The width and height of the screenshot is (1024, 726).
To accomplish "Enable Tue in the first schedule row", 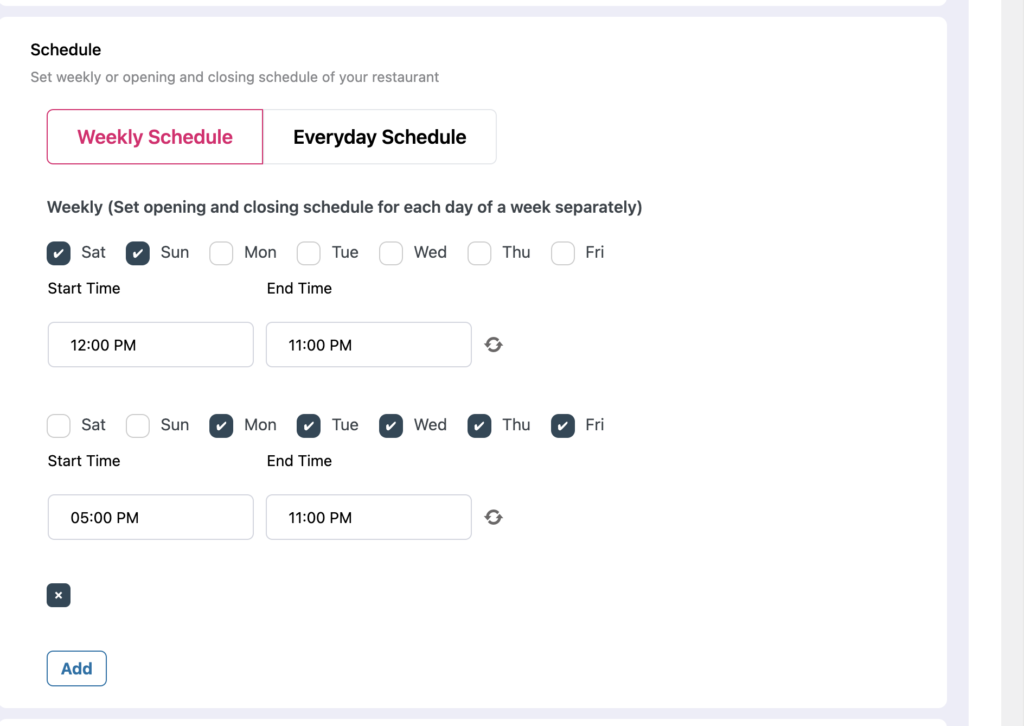I will [x=309, y=253].
